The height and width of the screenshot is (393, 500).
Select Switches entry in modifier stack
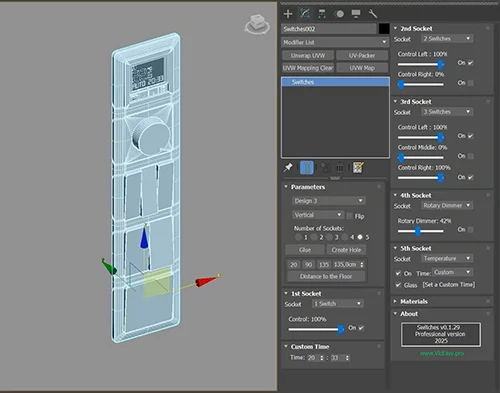[335, 82]
